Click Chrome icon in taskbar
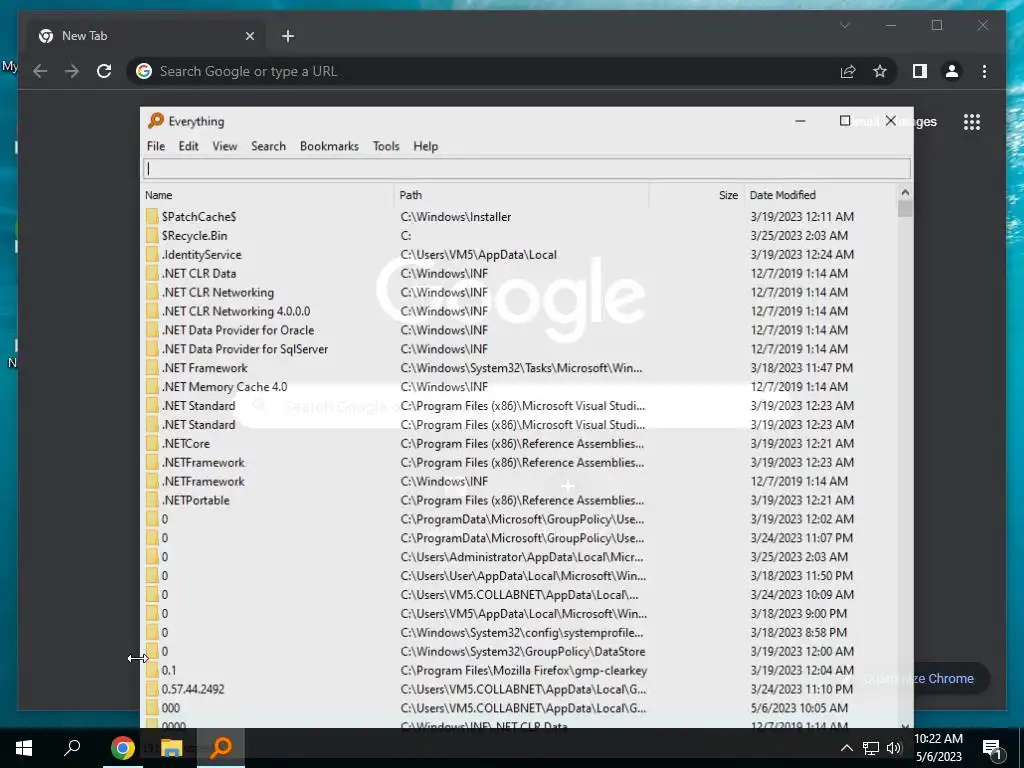Viewport: 1024px width, 768px height. 122,748
